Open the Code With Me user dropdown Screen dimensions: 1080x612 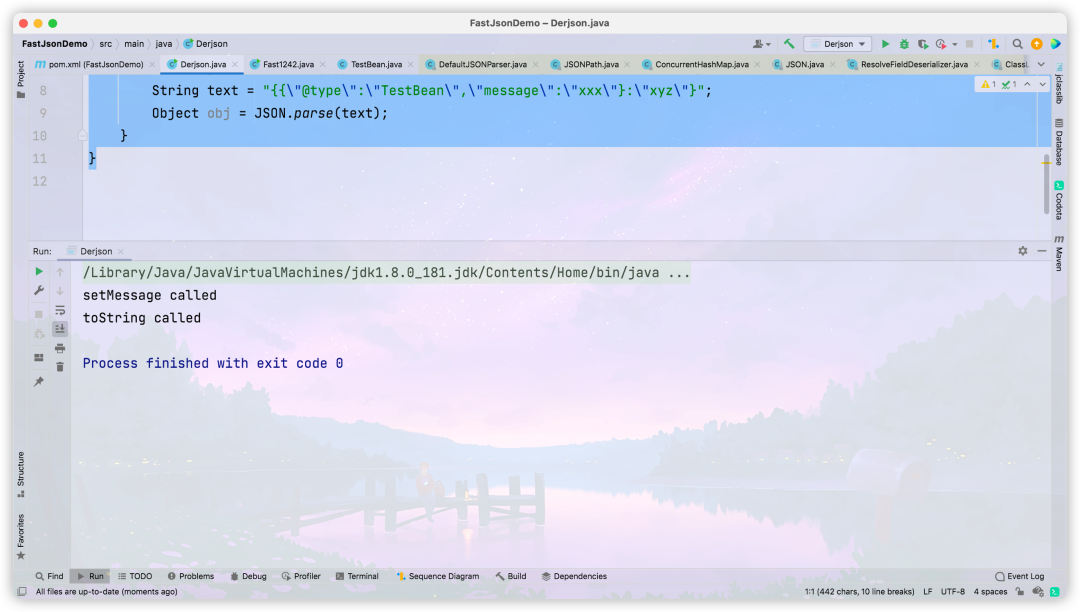762,44
